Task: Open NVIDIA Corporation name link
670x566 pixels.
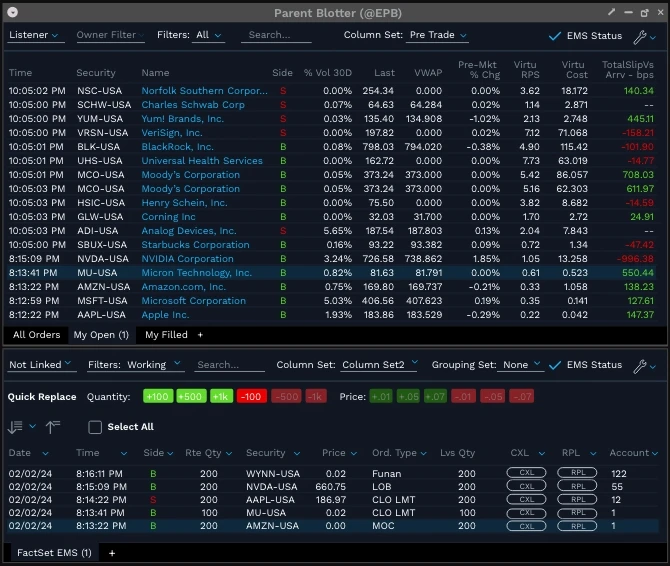Action: pyautogui.click(x=187, y=259)
